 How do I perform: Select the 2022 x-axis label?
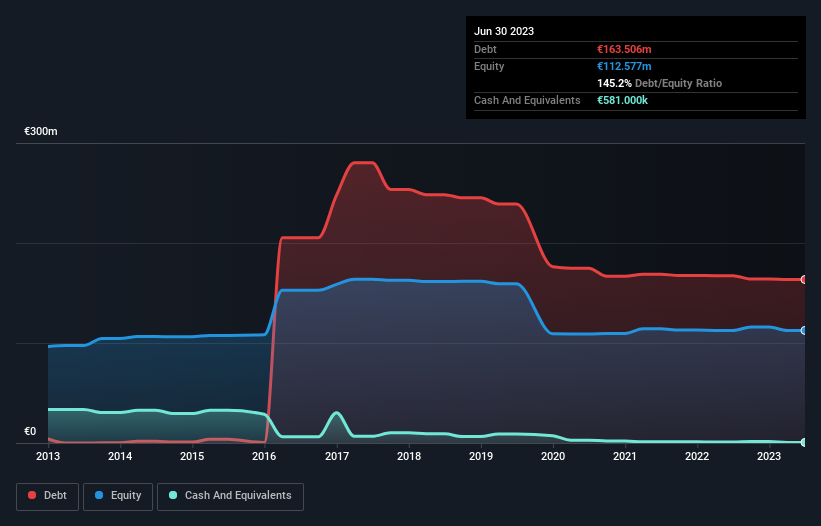point(697,456)
